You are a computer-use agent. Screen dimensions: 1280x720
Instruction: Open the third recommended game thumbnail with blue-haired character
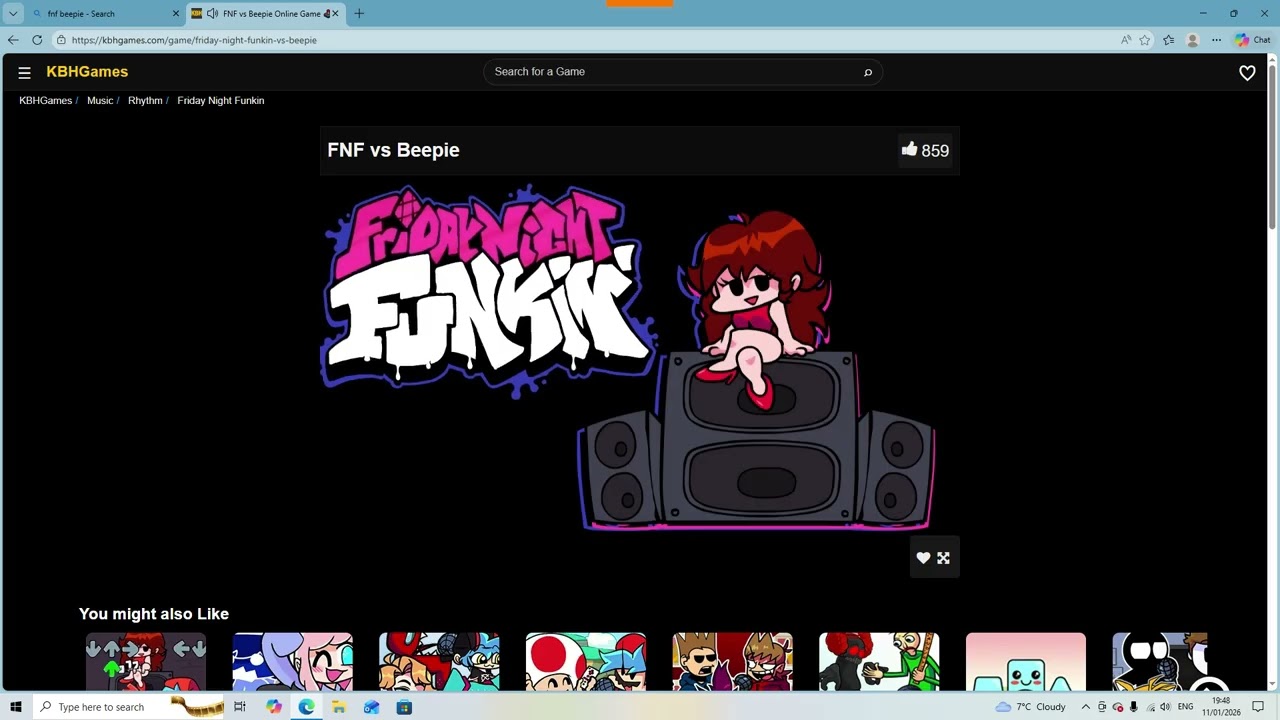click(x=439, y=661)
